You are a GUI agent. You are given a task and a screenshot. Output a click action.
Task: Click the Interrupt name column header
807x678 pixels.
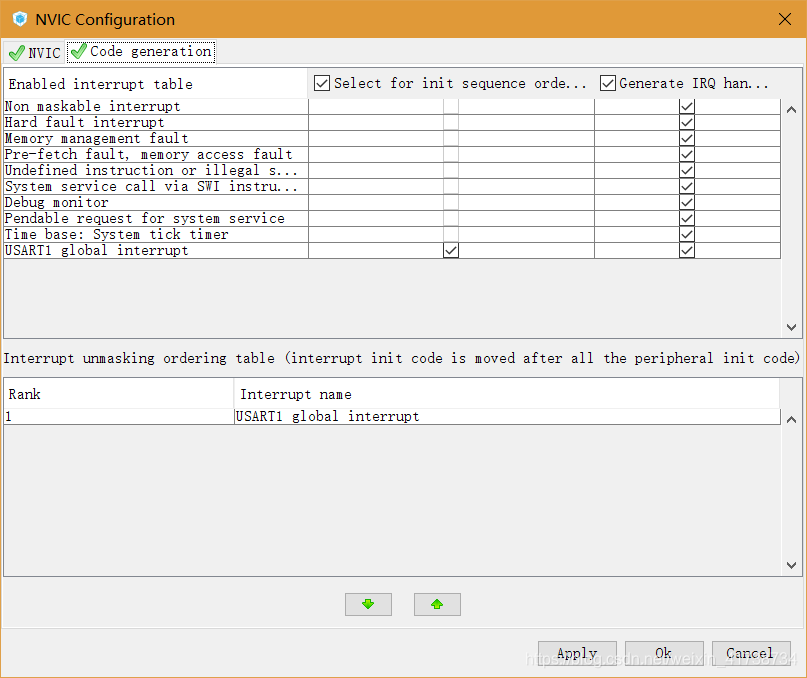point(507,394)
